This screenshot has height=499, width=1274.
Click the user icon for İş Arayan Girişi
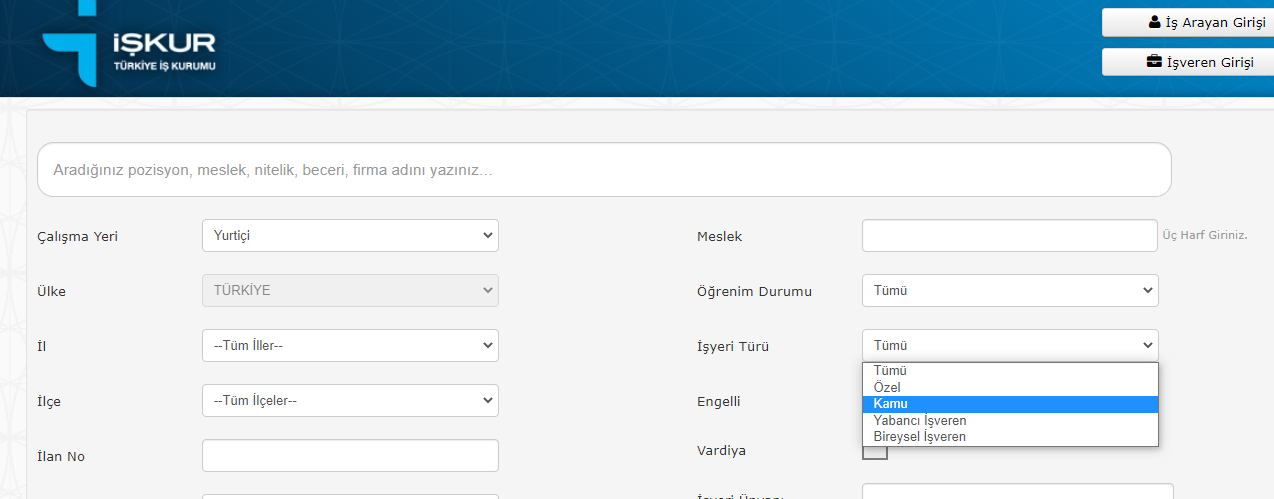[x=1155, y=22]
